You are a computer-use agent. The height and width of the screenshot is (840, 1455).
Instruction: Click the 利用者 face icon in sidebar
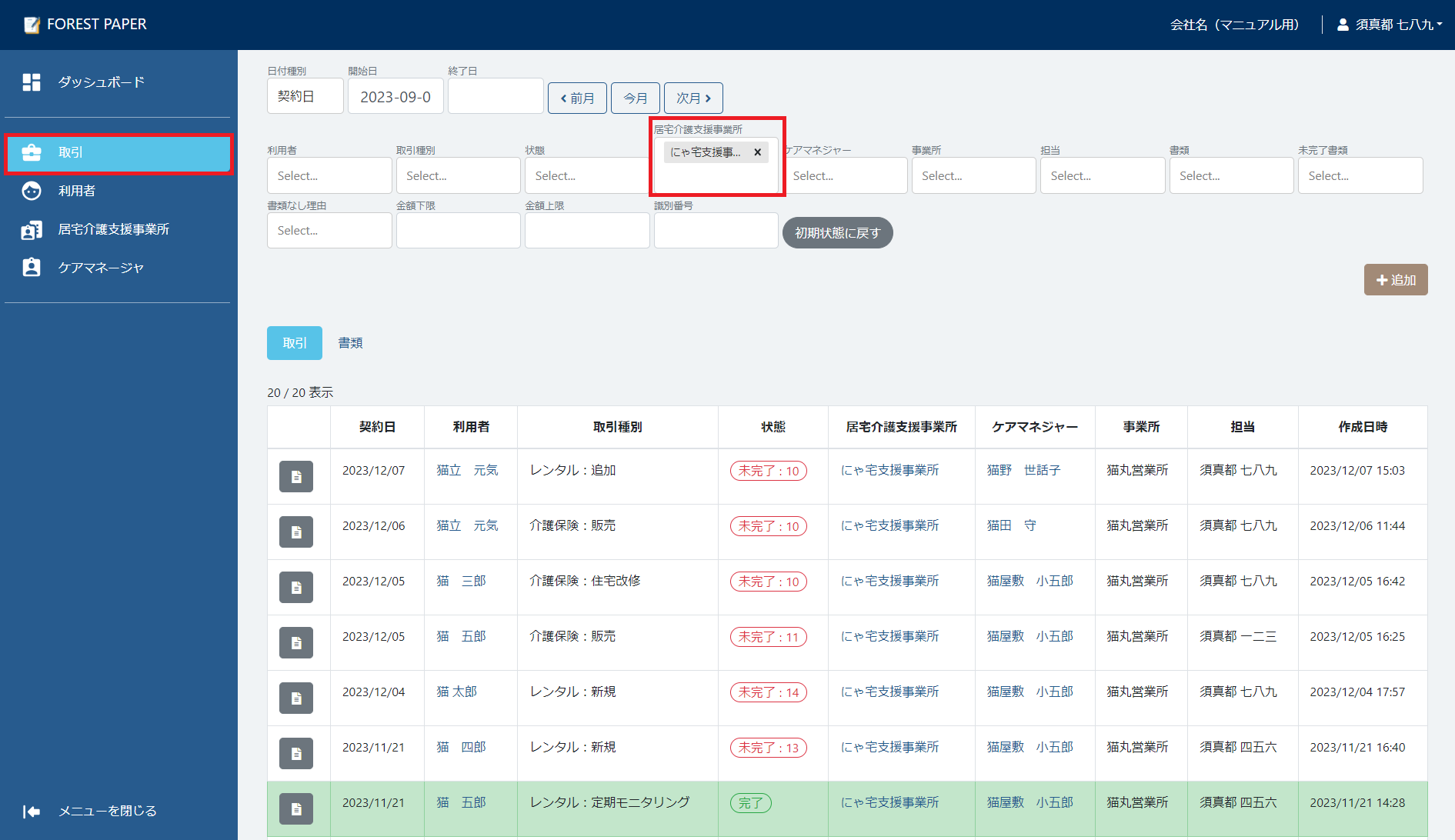(32, 191)
